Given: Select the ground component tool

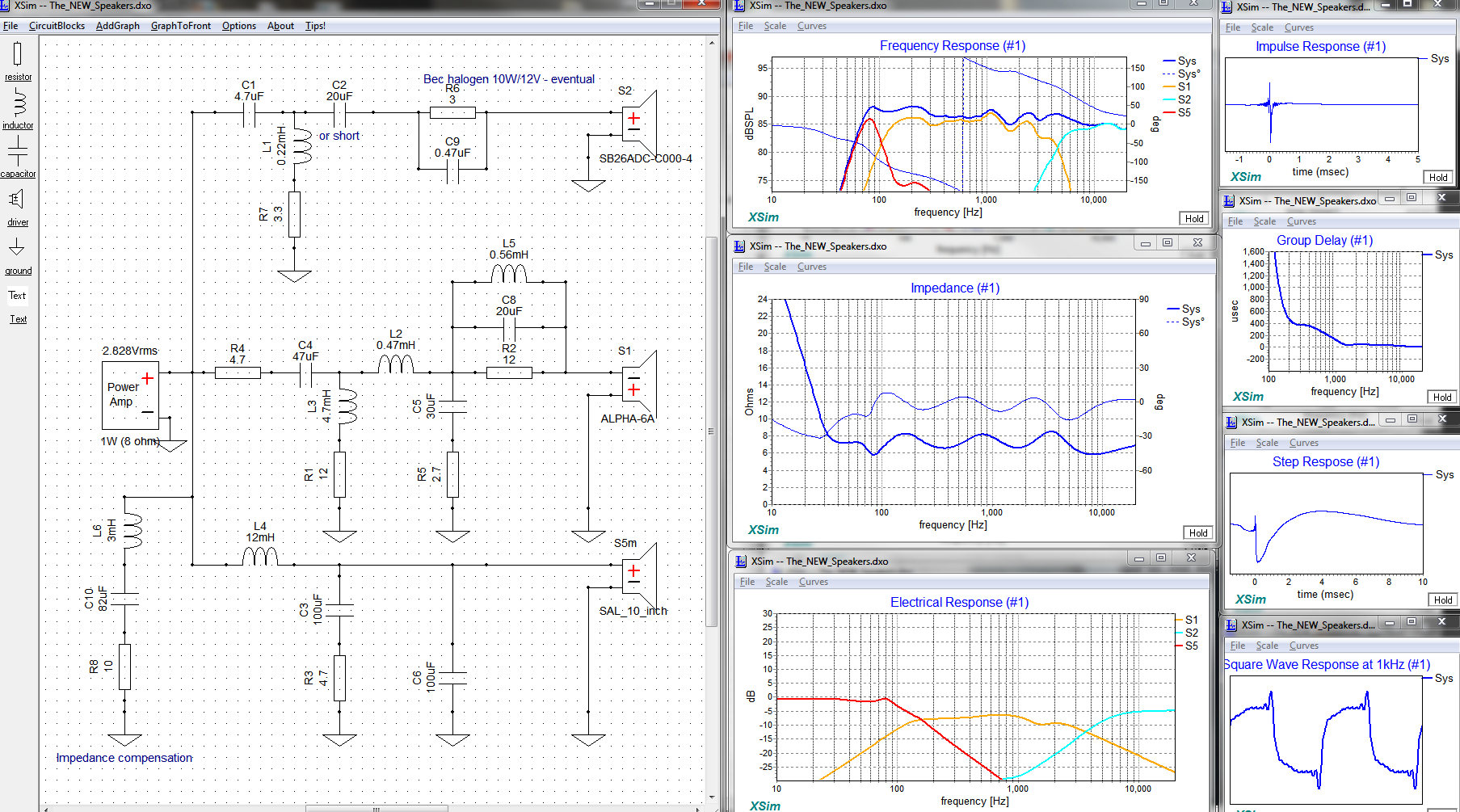Looking at the screenshot, I should [18, 256].
